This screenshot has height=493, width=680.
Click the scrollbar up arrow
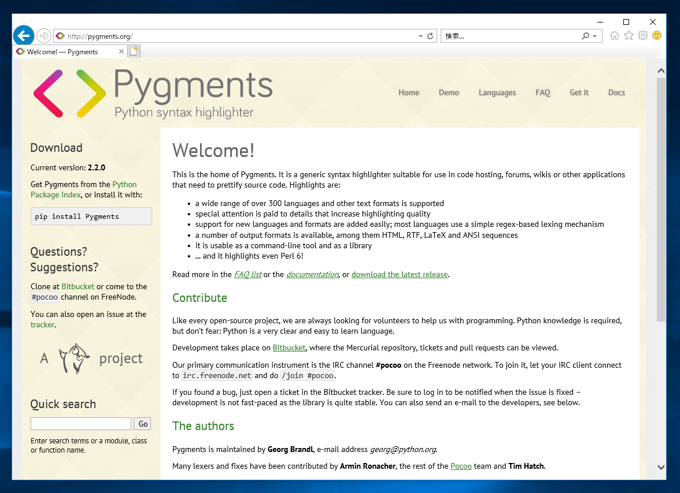click(x=661, y=70)
